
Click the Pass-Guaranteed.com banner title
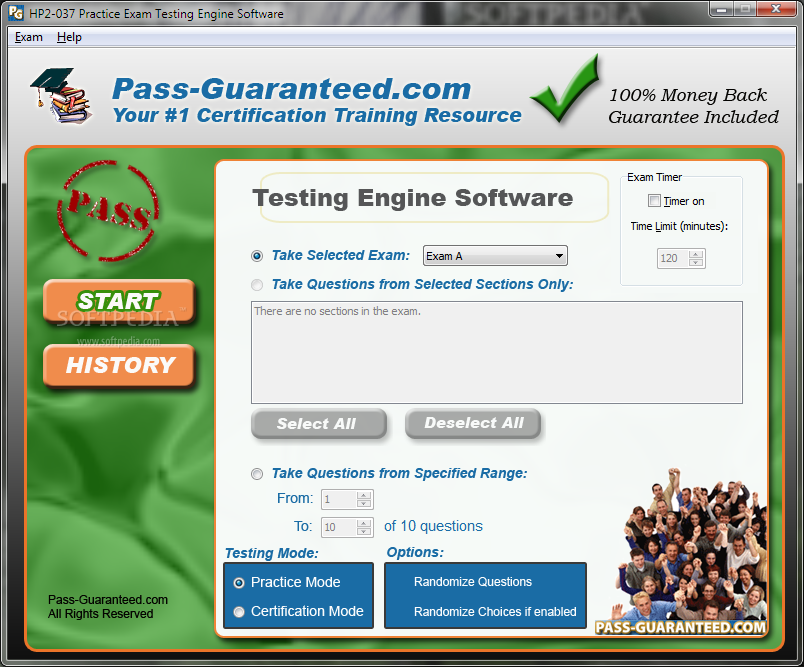(291, 89)
